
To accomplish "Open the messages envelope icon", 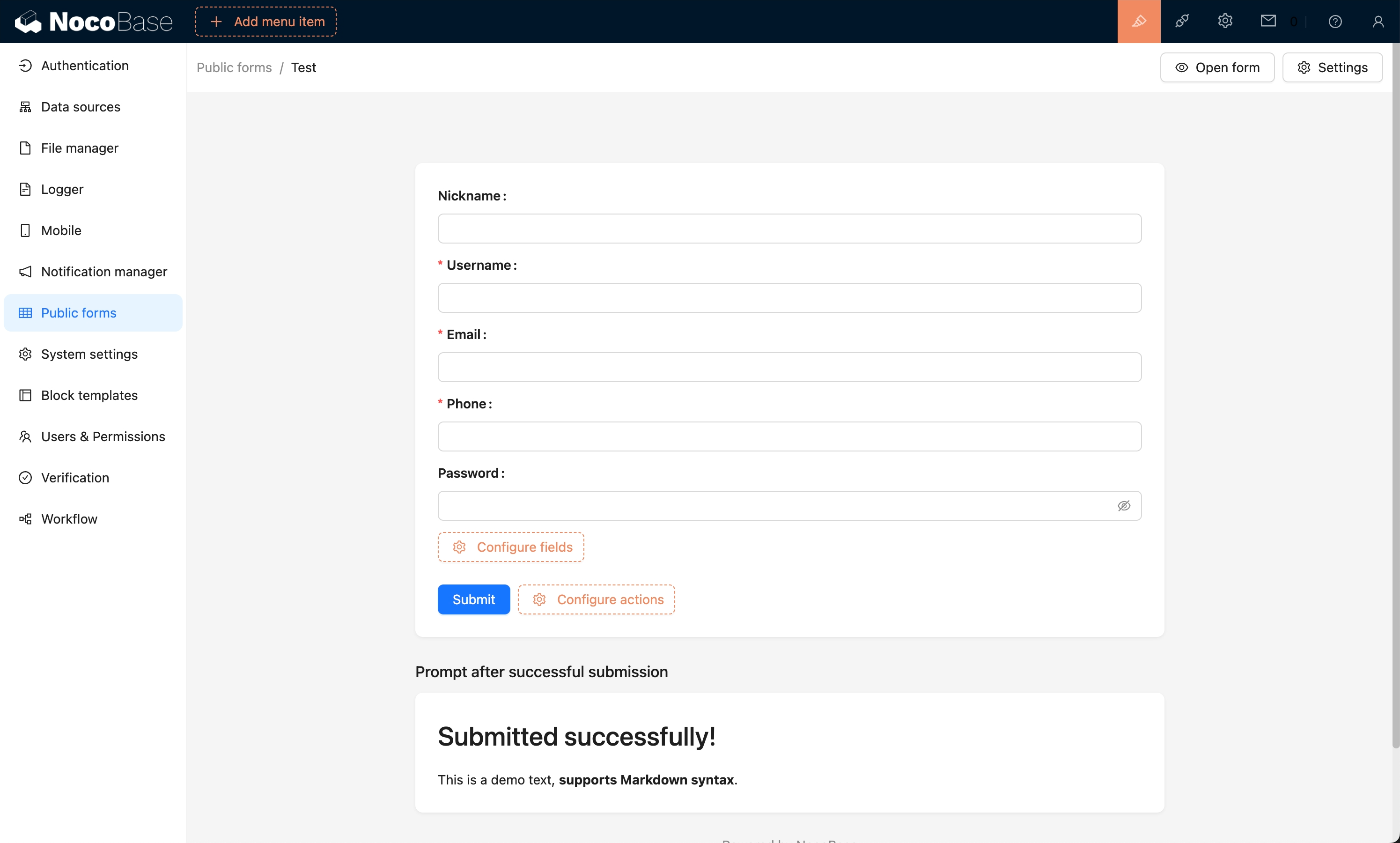I will tap(1268, 22).
